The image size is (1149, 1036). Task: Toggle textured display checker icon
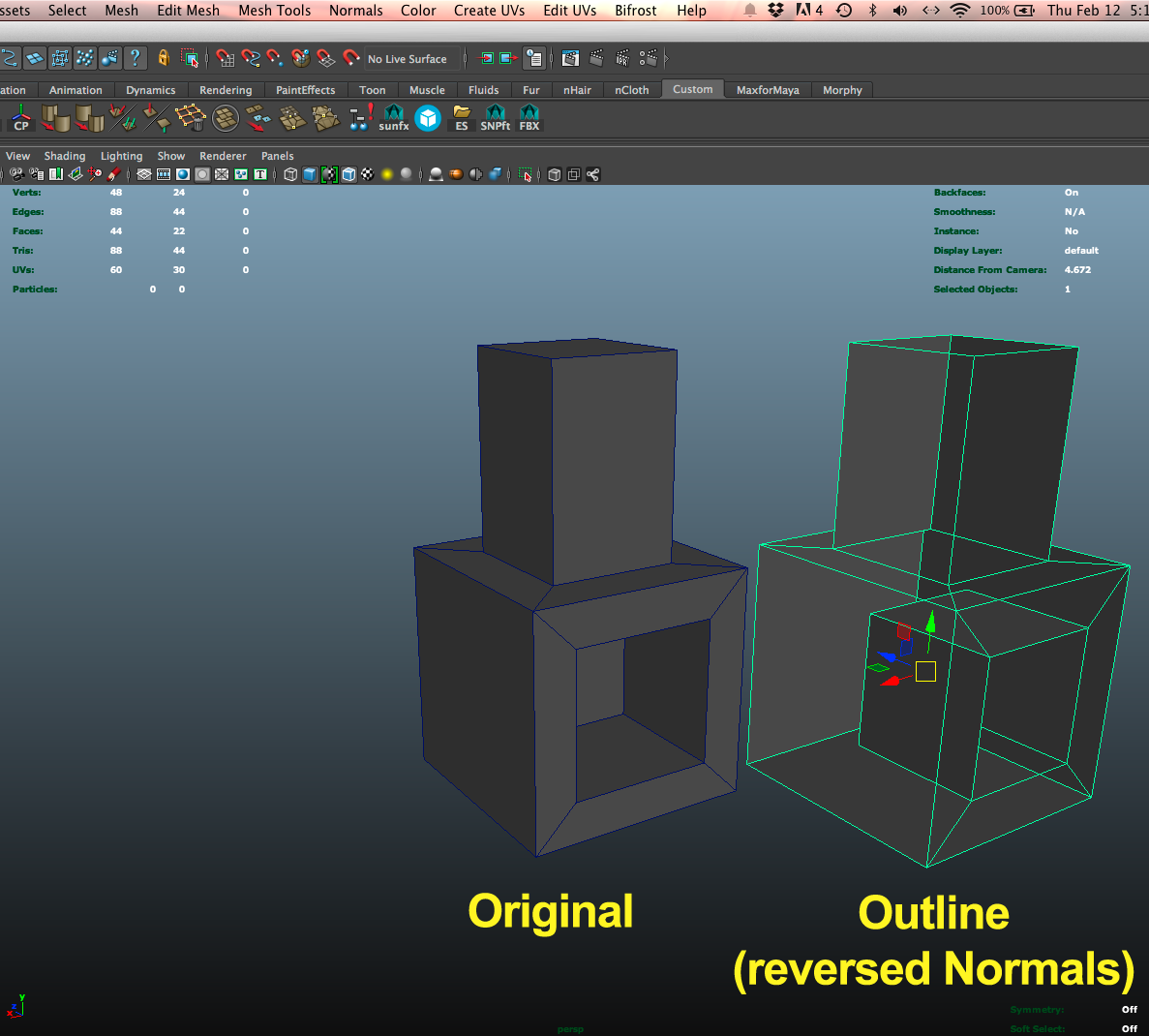(368, 174)
